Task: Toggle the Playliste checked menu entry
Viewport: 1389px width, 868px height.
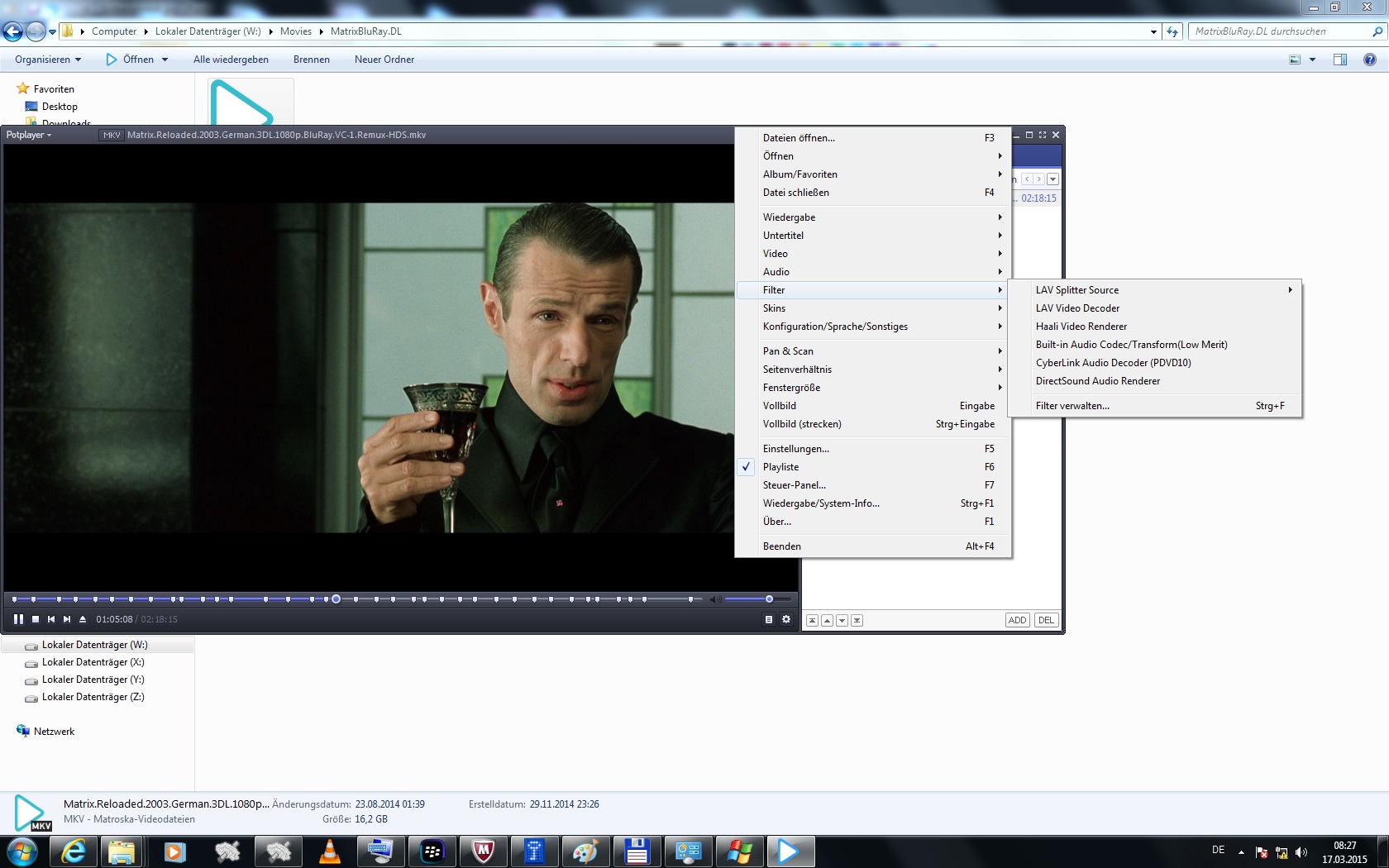Action: [x=873, y=467]
